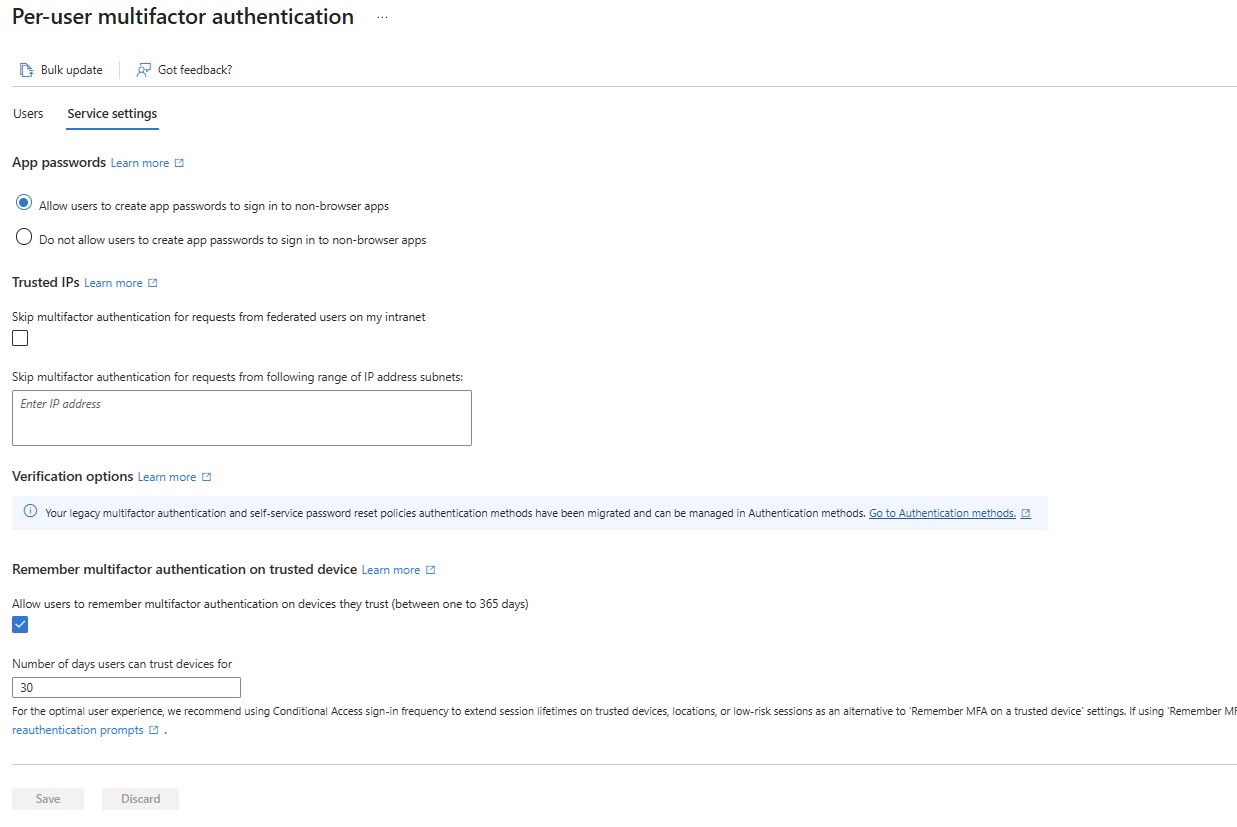This screenshot has height=827, width=1237.
Task: Click the info icon in migration banner
Action: [30, 512]
